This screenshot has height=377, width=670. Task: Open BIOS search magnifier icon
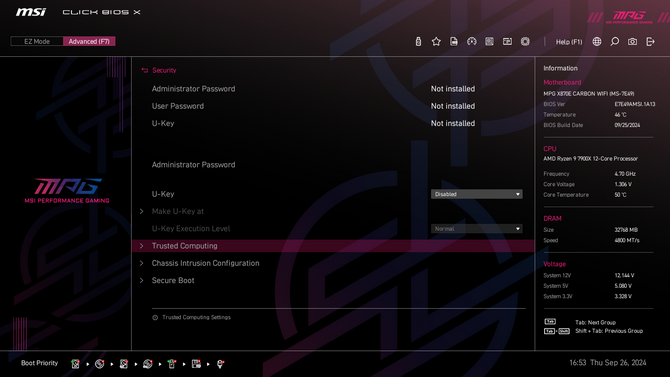[614, 41]
